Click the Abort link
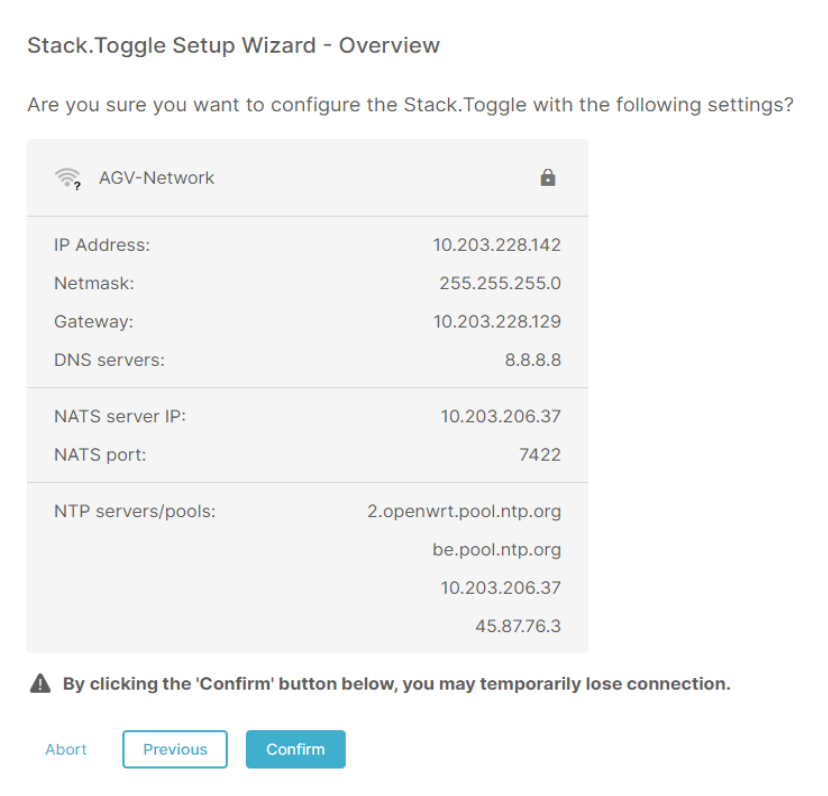The width and height of the screenshot is (828, 796). click(x=66, y=749)
